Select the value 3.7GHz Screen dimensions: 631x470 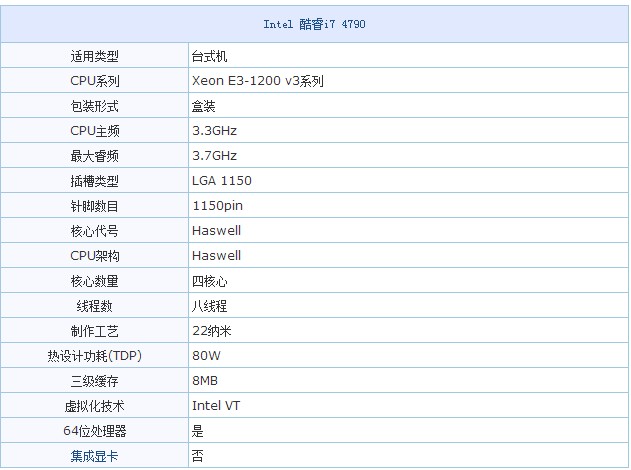[214, 156]
